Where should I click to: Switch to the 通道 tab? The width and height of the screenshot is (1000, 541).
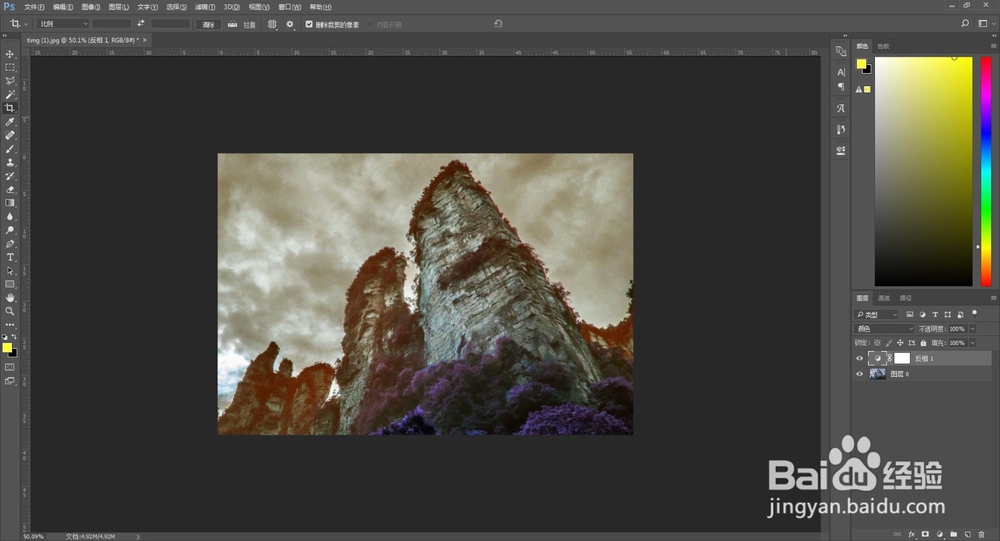tap(884, 298)
